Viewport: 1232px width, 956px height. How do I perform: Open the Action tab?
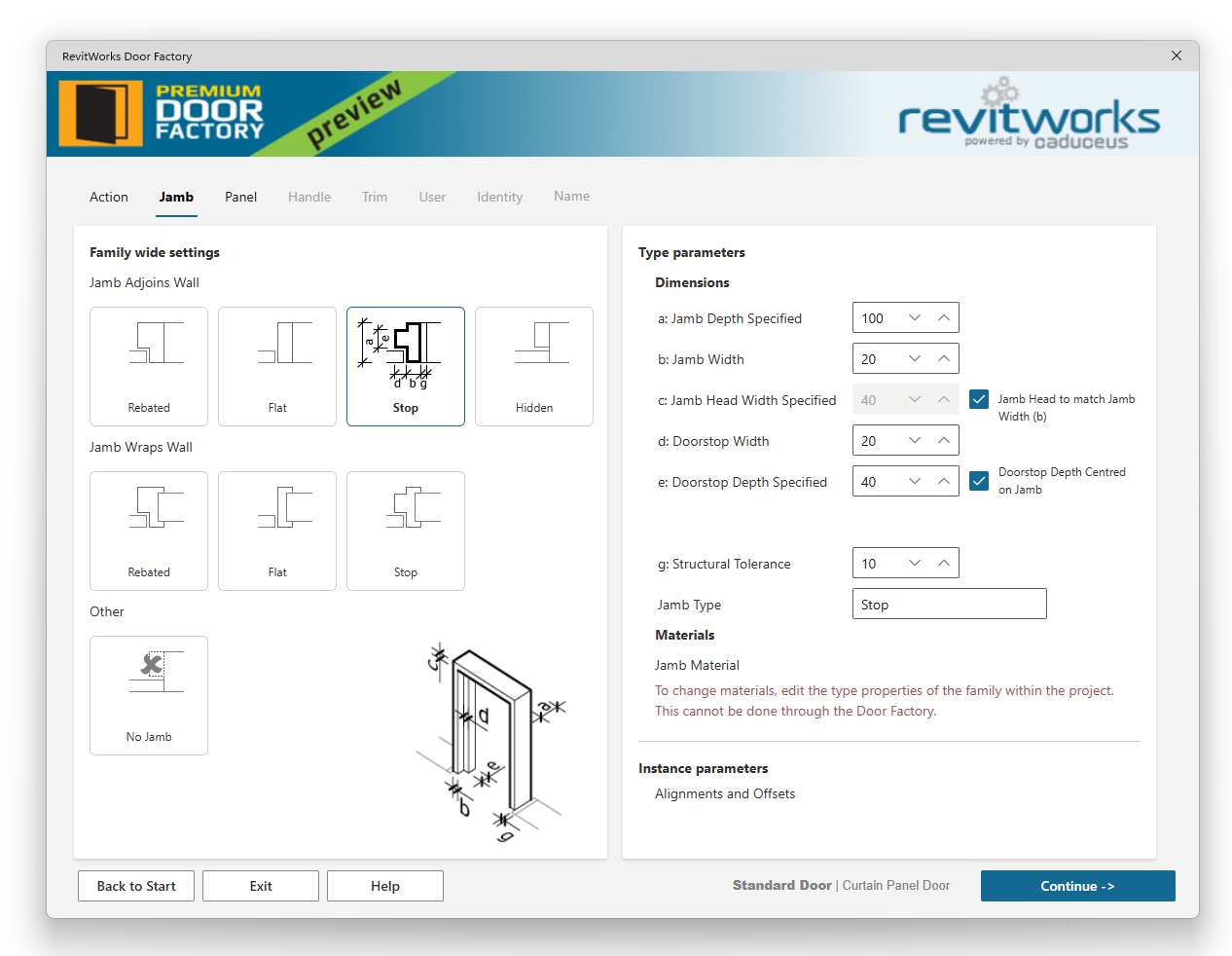pyautogui.click(x=109, y=197)
